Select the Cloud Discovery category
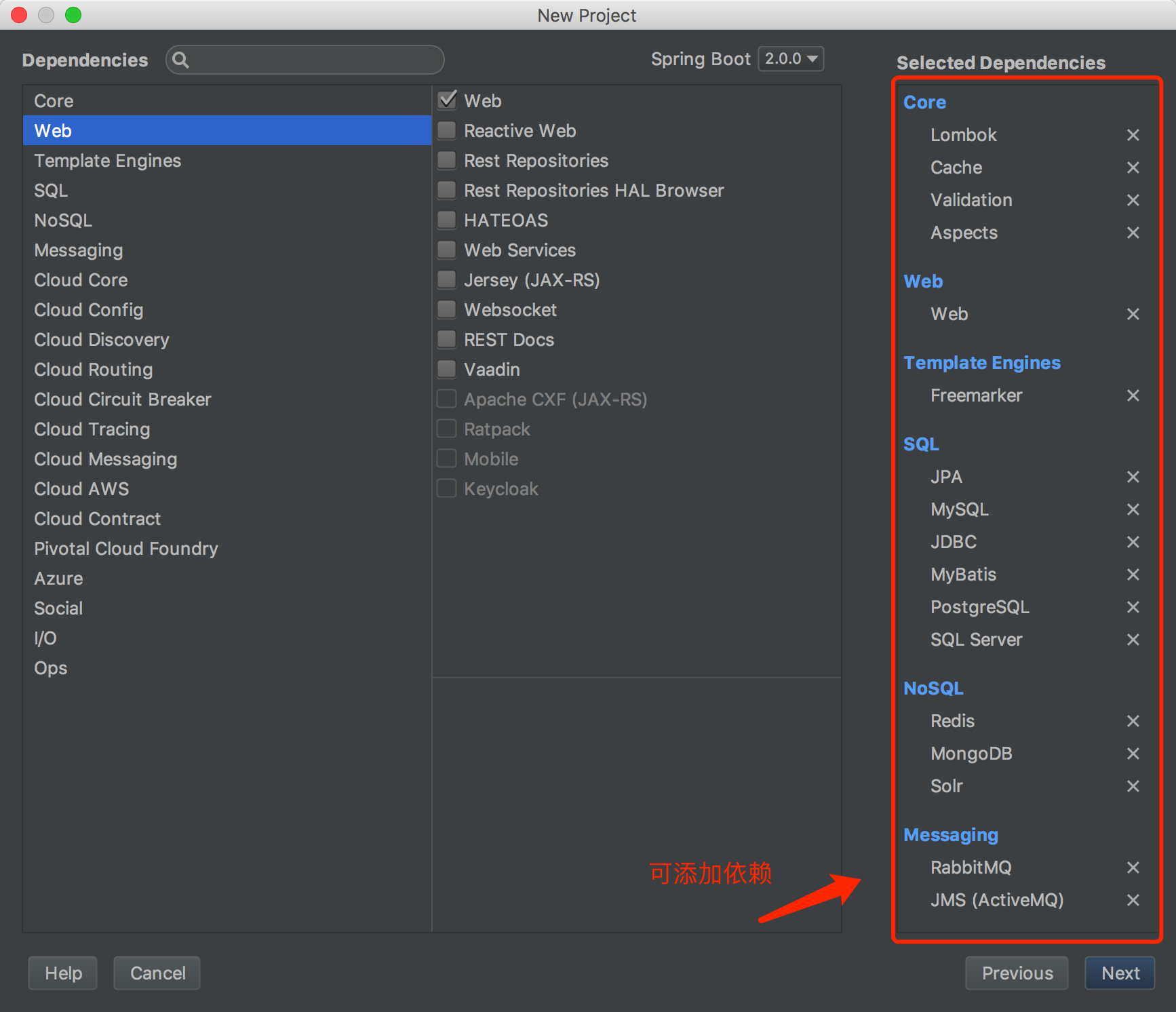 coord(227,340)
